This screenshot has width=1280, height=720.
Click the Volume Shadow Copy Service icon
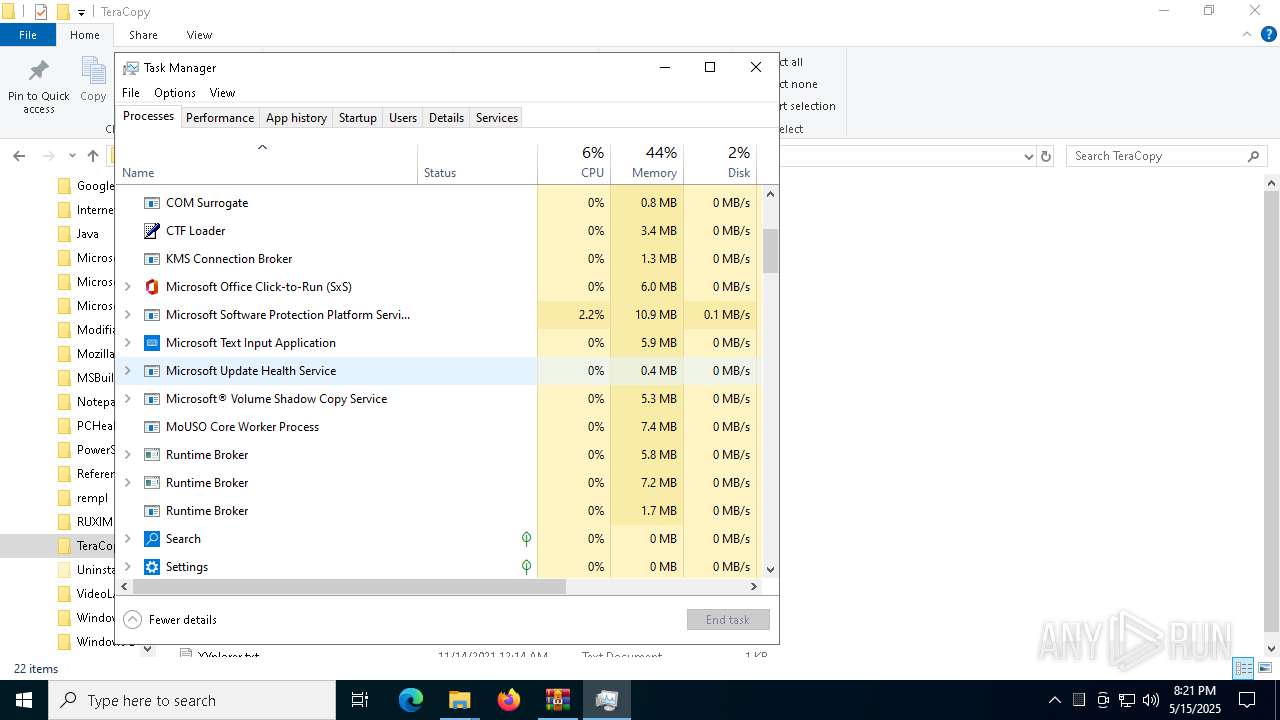click(152, 399)
